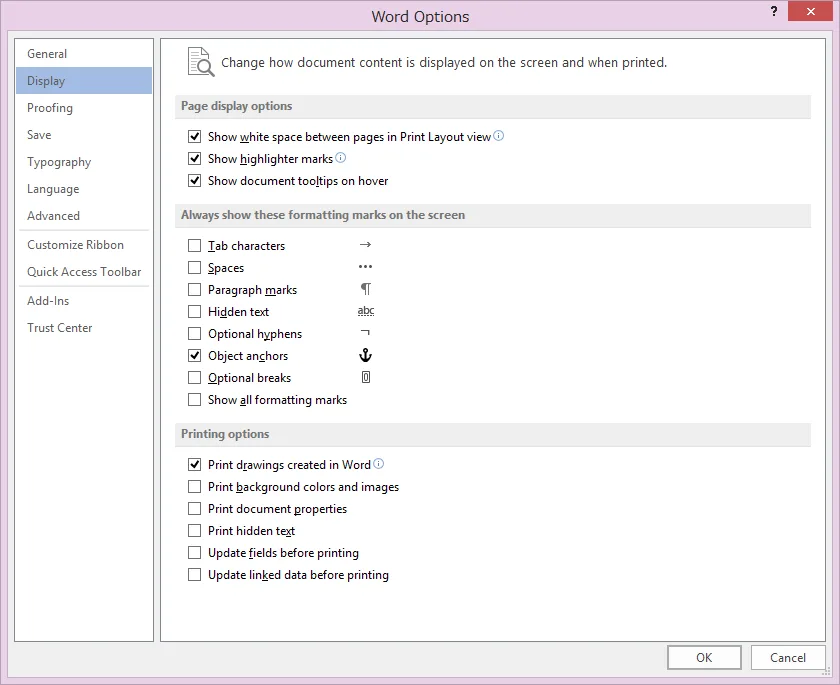
Task: Click info icon beside Print drawings in Word
Action: (x=378, y=464)
